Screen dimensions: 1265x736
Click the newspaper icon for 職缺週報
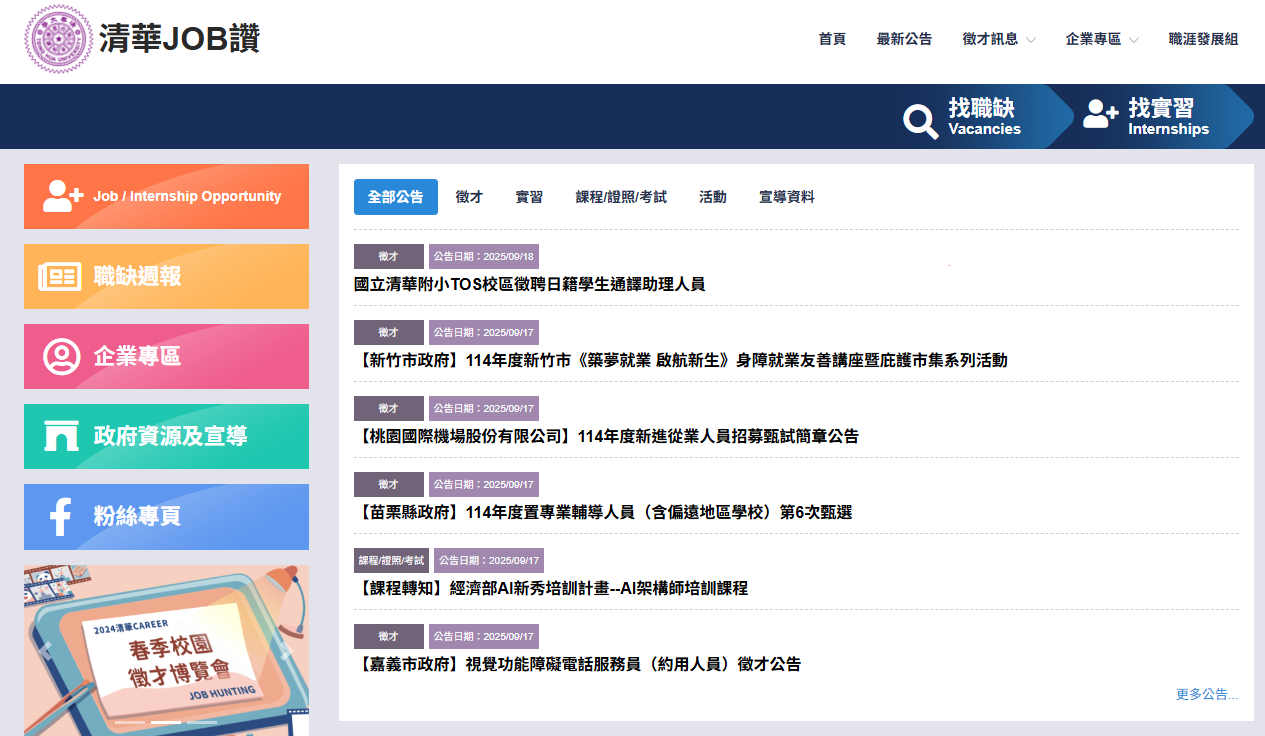pyautogui.click(x=60, y=277)
